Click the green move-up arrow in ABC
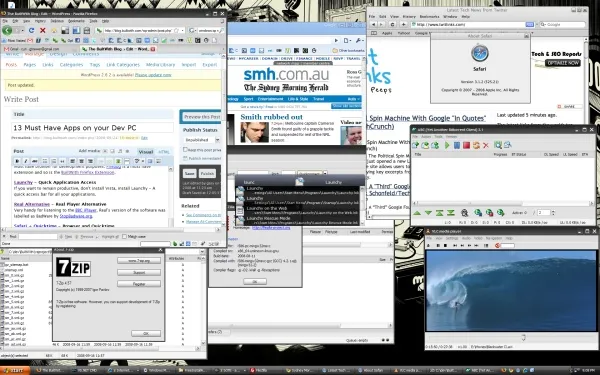Screen dimensions: 600x375 point(417,213)
